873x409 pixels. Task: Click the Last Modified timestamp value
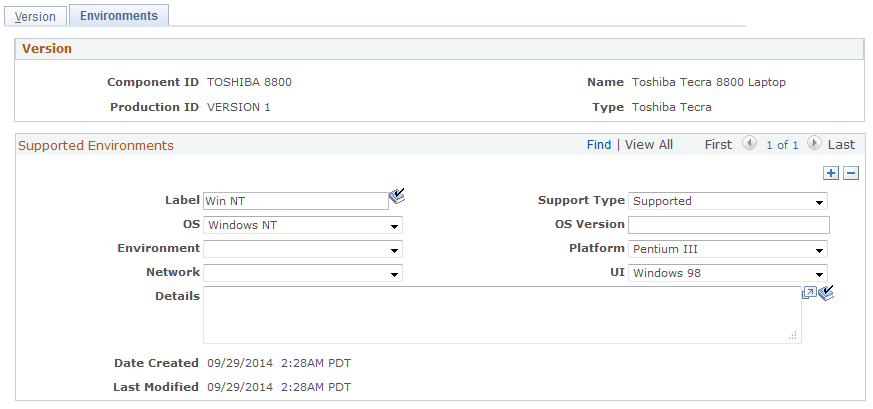coord(279,387)
